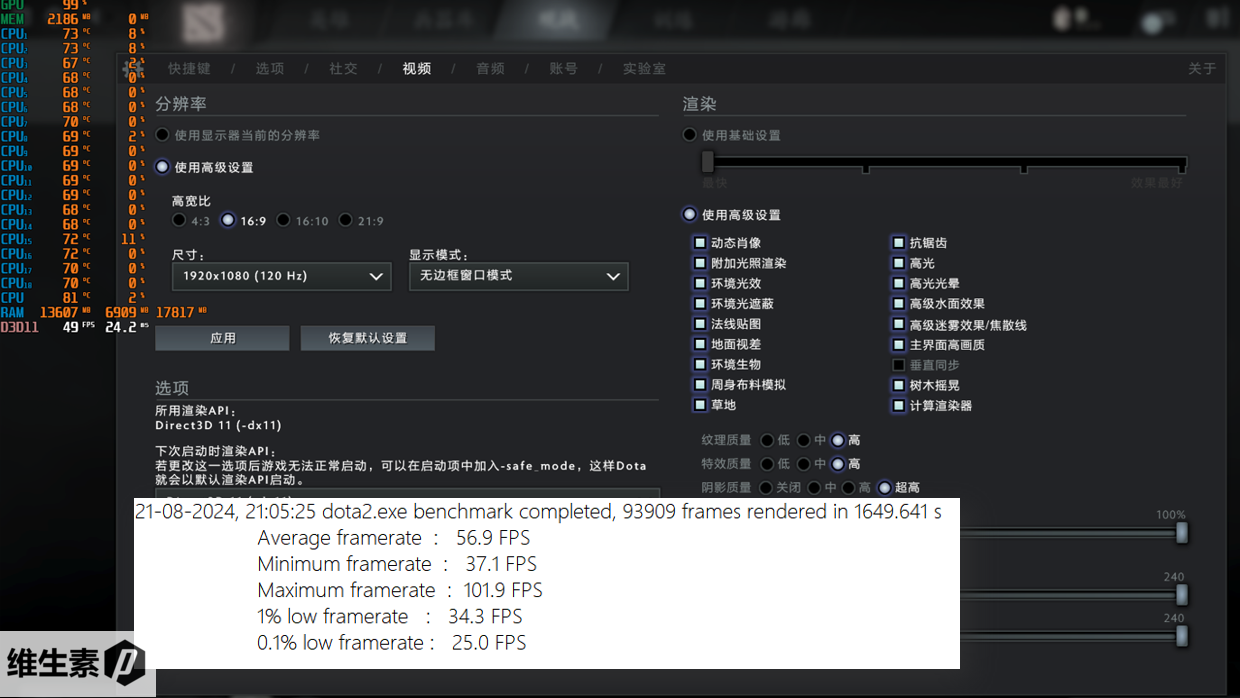The width and height of the screenshot is (1240, 698).
Task: Open the 无边框窗口模式 display mode dropdown
Action: pyautogui.click(x=518, y=276)
